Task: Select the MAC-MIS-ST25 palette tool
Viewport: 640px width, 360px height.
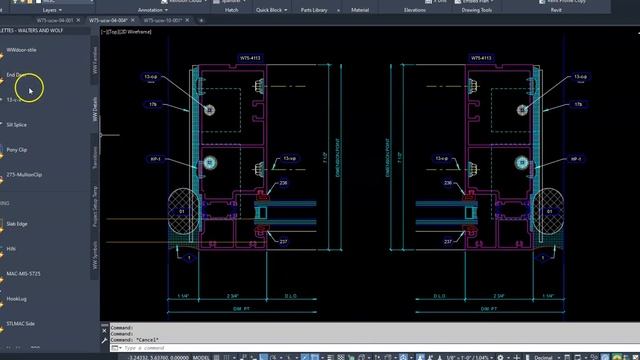Action: tap(23, 273)
